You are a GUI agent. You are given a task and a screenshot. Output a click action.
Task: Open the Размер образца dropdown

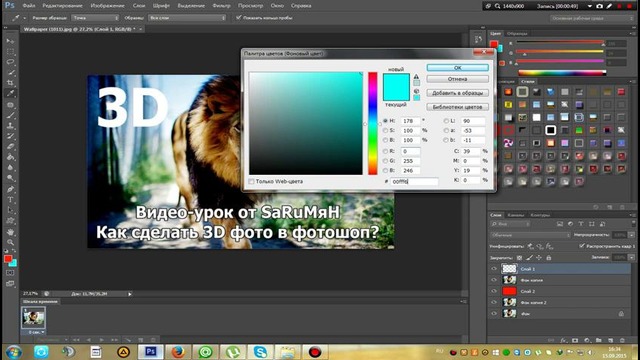point(95,18)
